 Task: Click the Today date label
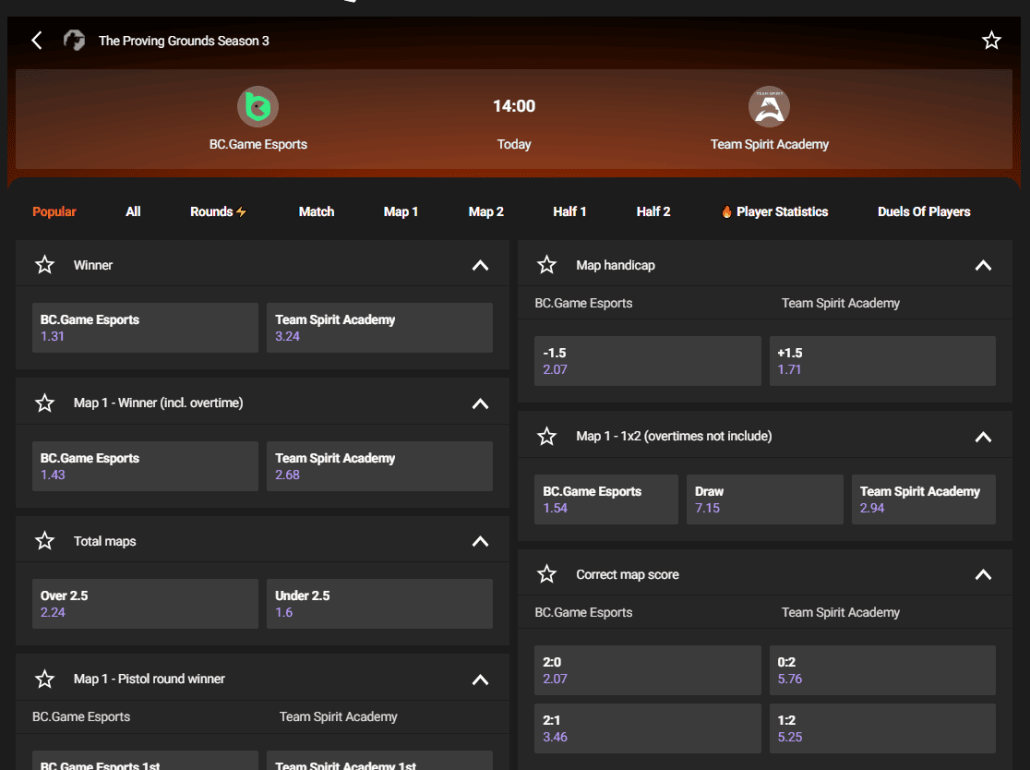pyautogui.click(x=514, y=144)
